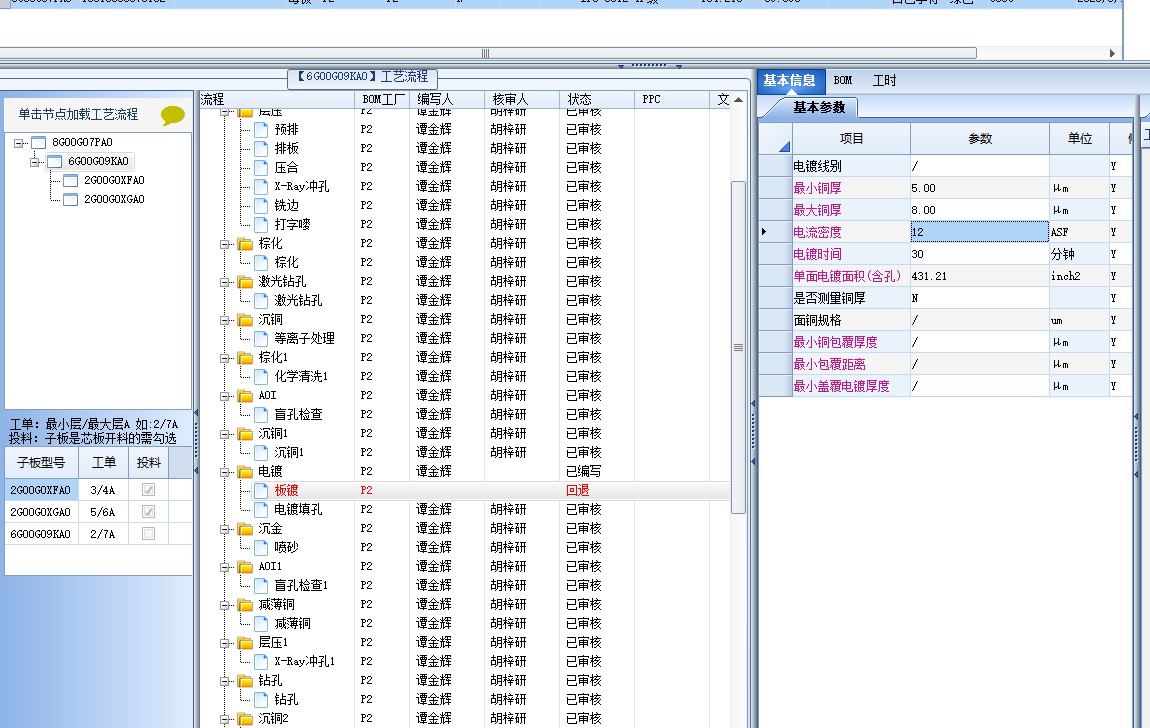Click the 2G00G0XGA0 tree node icon
The width and height of the screenshot is (1150, 728).
(70, 199)
